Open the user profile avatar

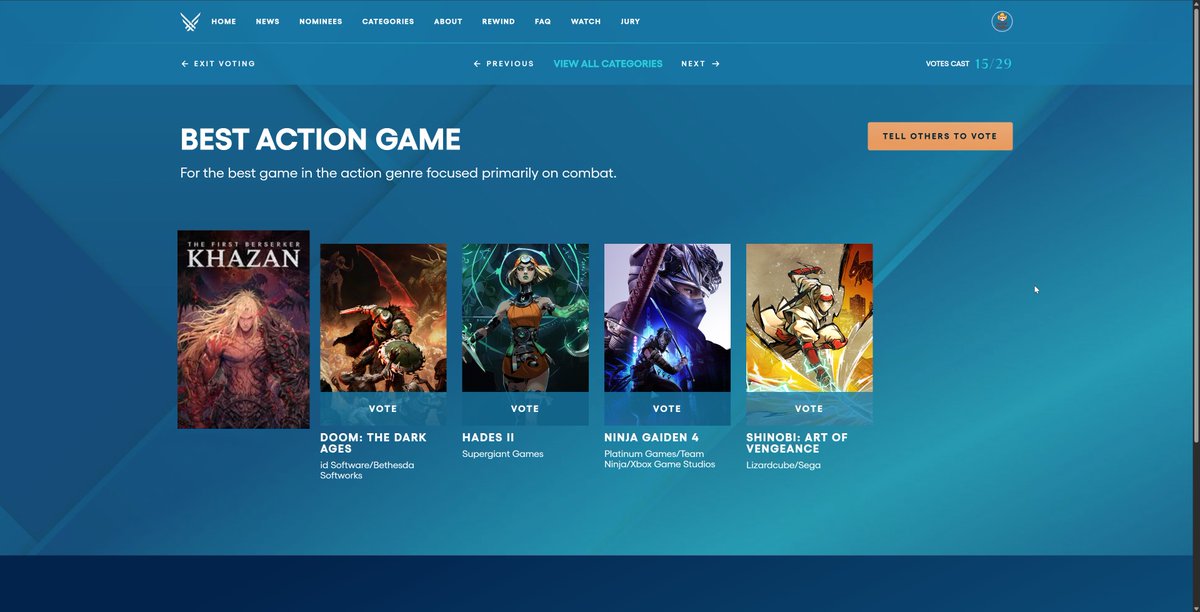tap(1001, 21)
